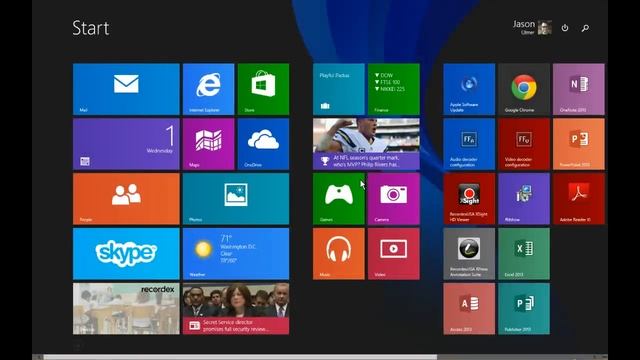Screen dimensions: 640x360
Task: Open the Travel tile labeled Playful Padua
Action: tap(339, 89)
